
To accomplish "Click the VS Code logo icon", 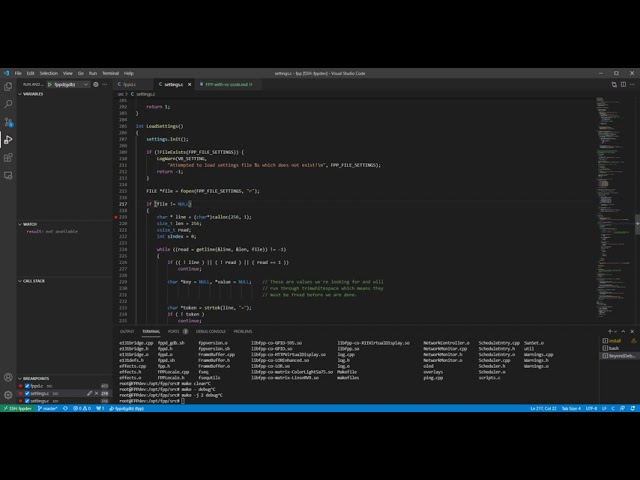I will [x=6, y=73].
